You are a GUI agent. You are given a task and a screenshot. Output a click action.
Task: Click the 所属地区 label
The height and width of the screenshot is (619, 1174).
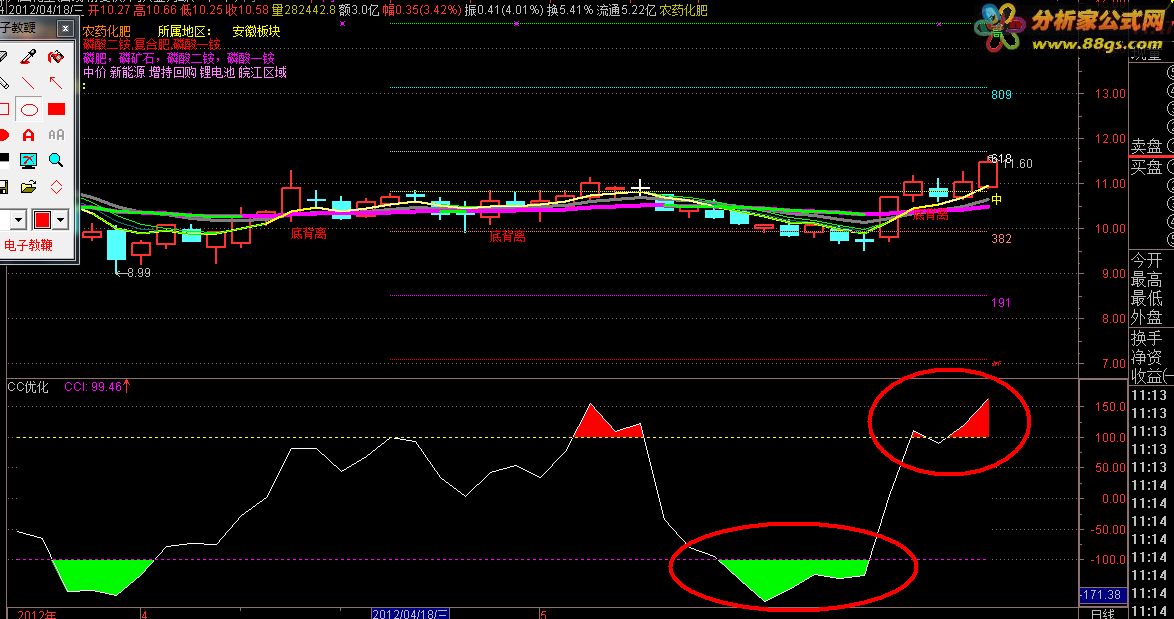tap(185, 31)
